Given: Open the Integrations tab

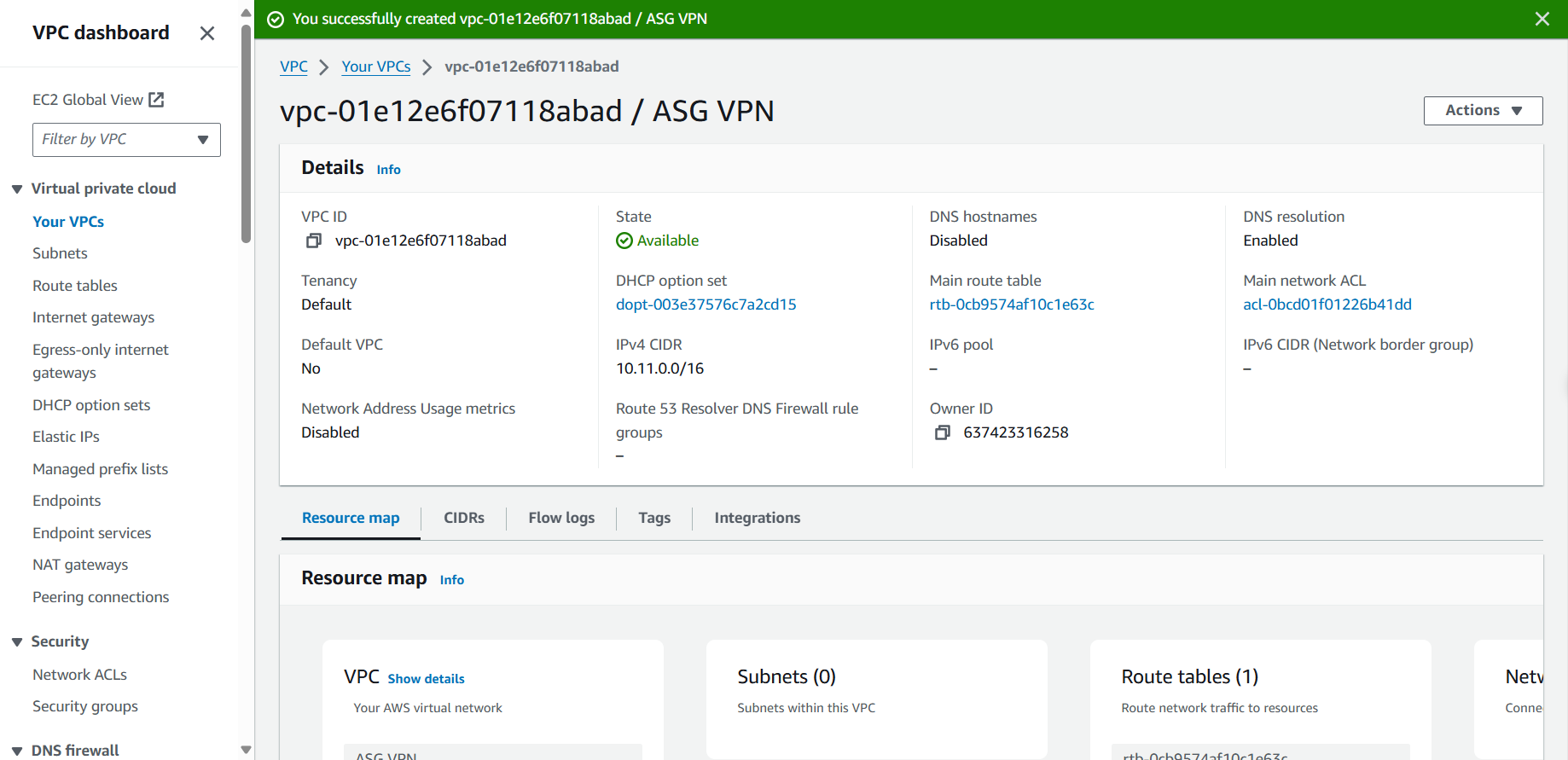Looking at the screenshot, I should (x=758, y=518).
